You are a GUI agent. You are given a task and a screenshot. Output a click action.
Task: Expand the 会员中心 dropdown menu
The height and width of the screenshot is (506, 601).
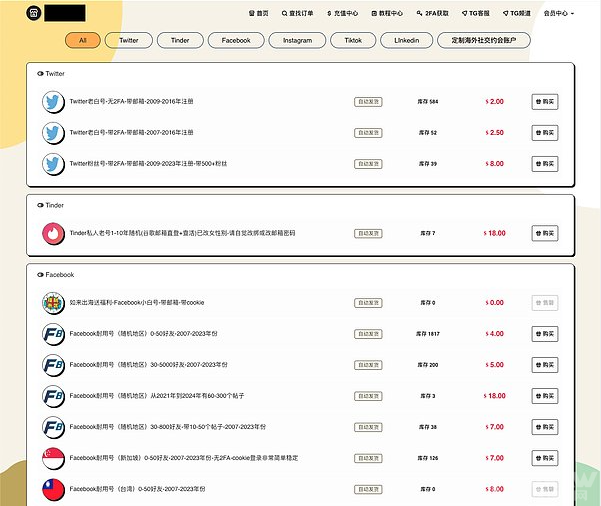click(x=558, y=14)
